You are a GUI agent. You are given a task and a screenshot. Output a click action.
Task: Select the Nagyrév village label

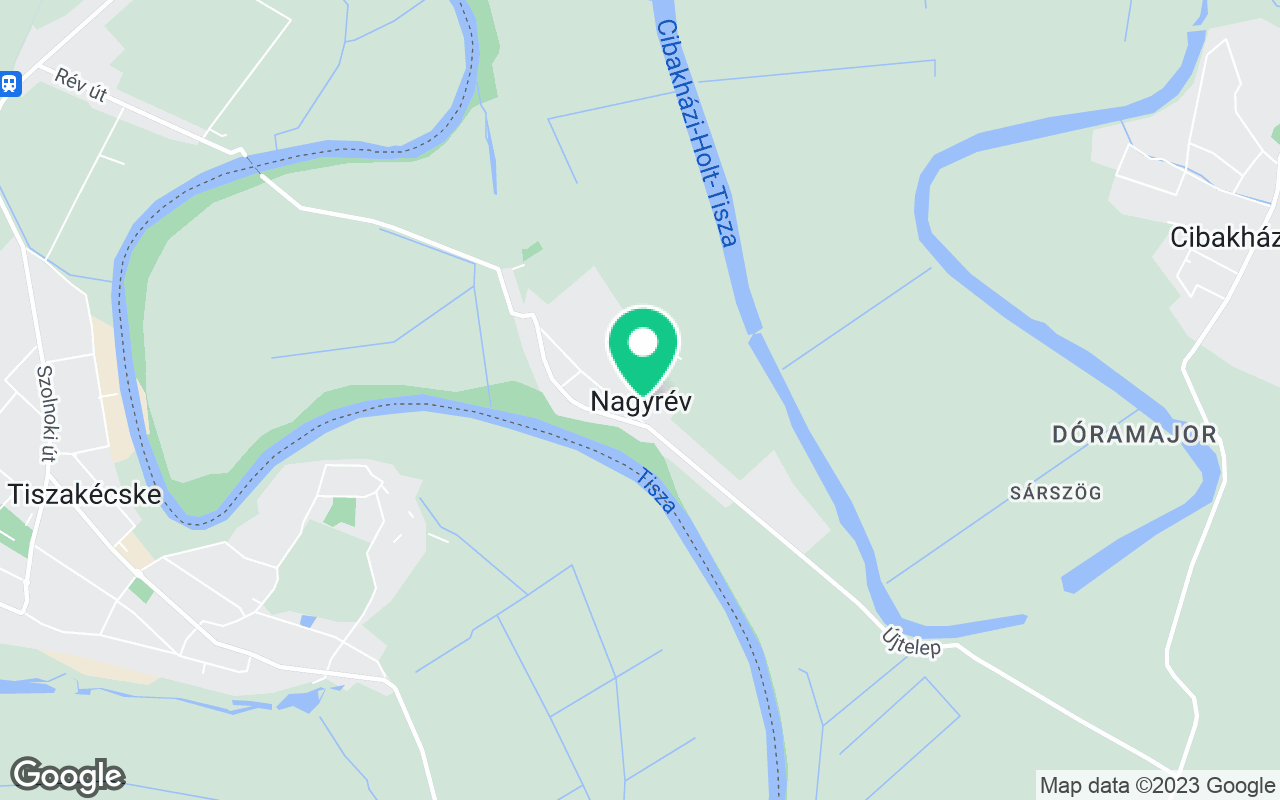(641, 401)
